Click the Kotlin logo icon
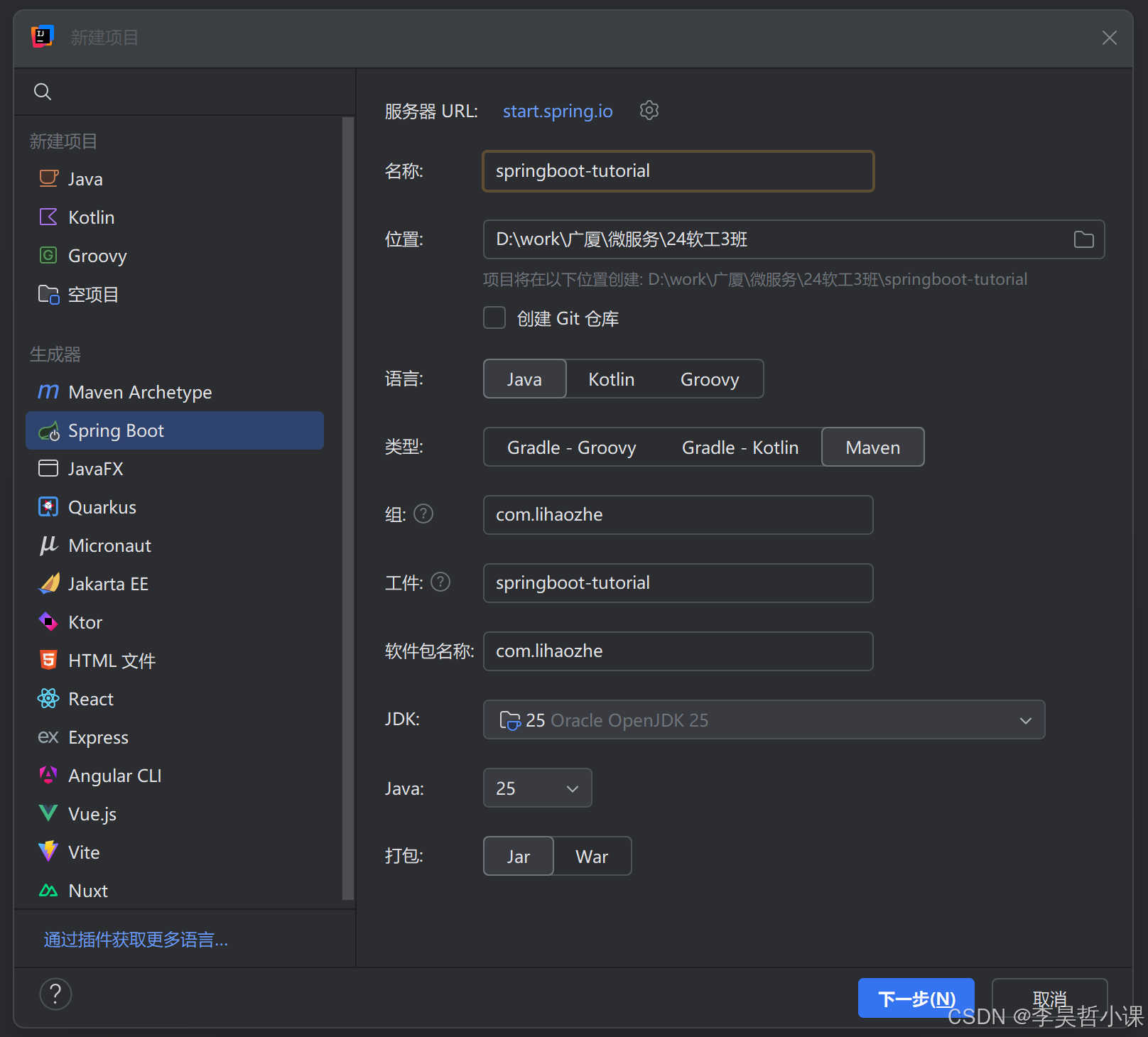The height and width of the screenshot is (1037, 1148). [x=48, y=217]
